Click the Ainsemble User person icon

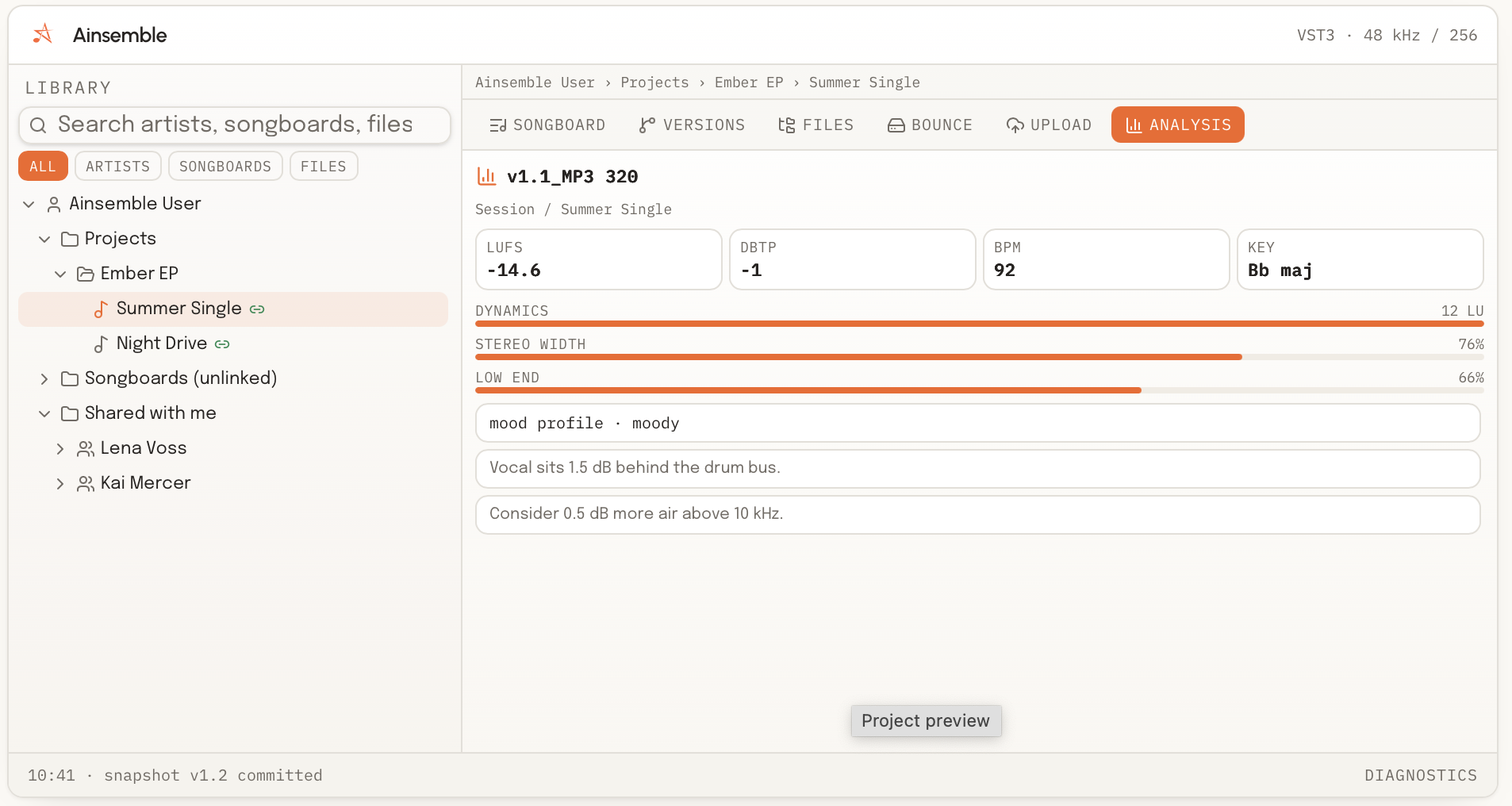[54, 204]
